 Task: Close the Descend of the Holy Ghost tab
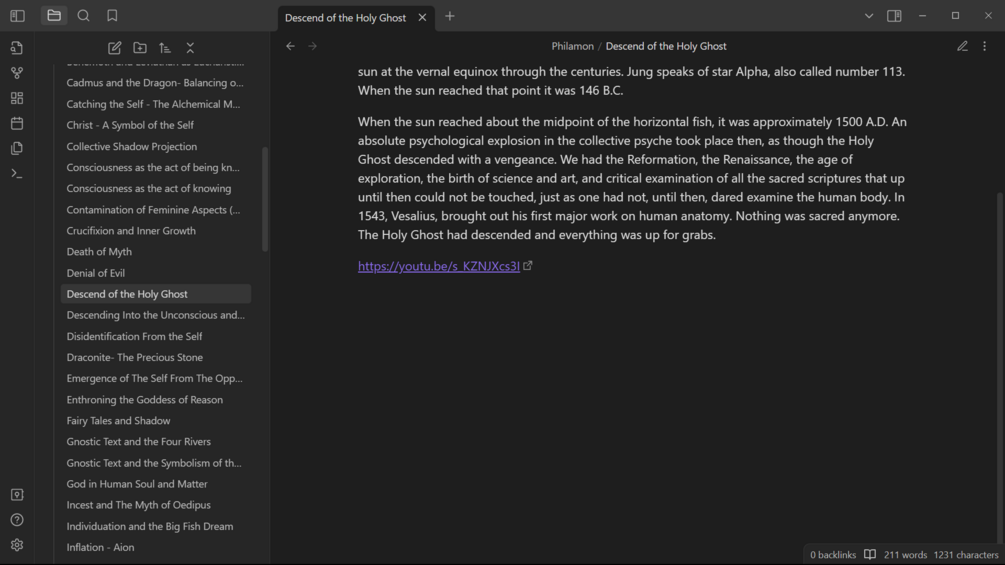pyautogui.click(x=422, y=18)
